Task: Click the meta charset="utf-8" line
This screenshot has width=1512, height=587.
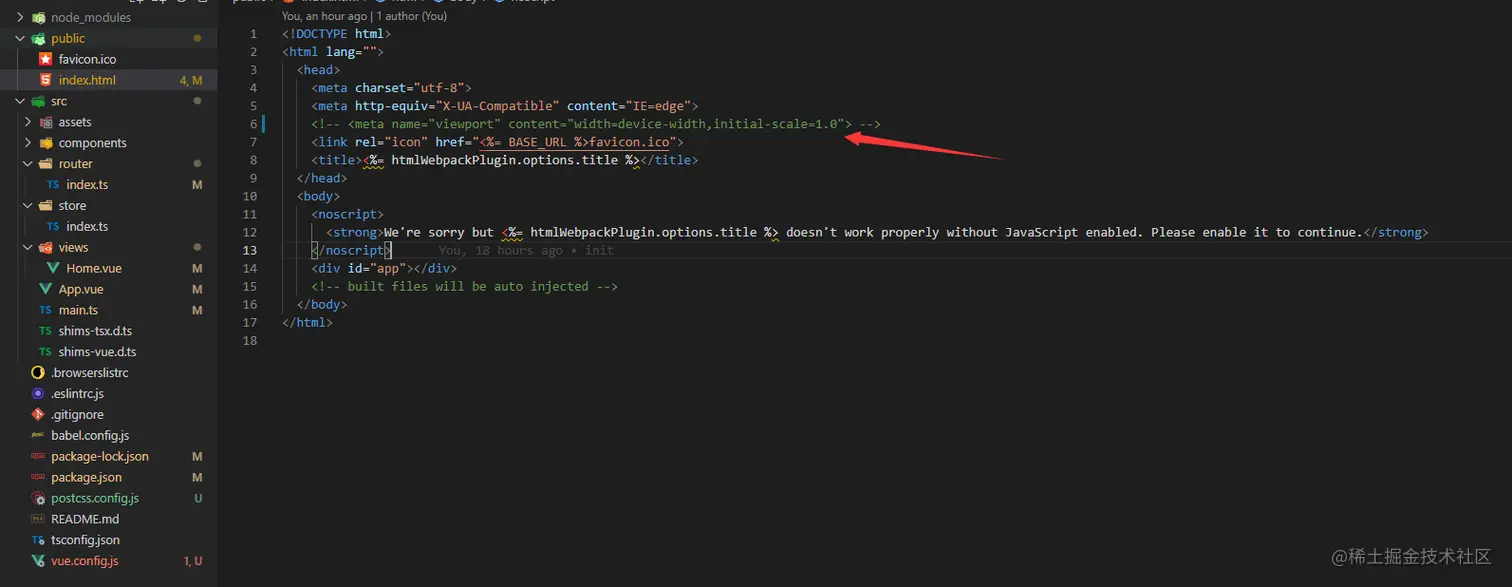Action: [x=391, y=88]
